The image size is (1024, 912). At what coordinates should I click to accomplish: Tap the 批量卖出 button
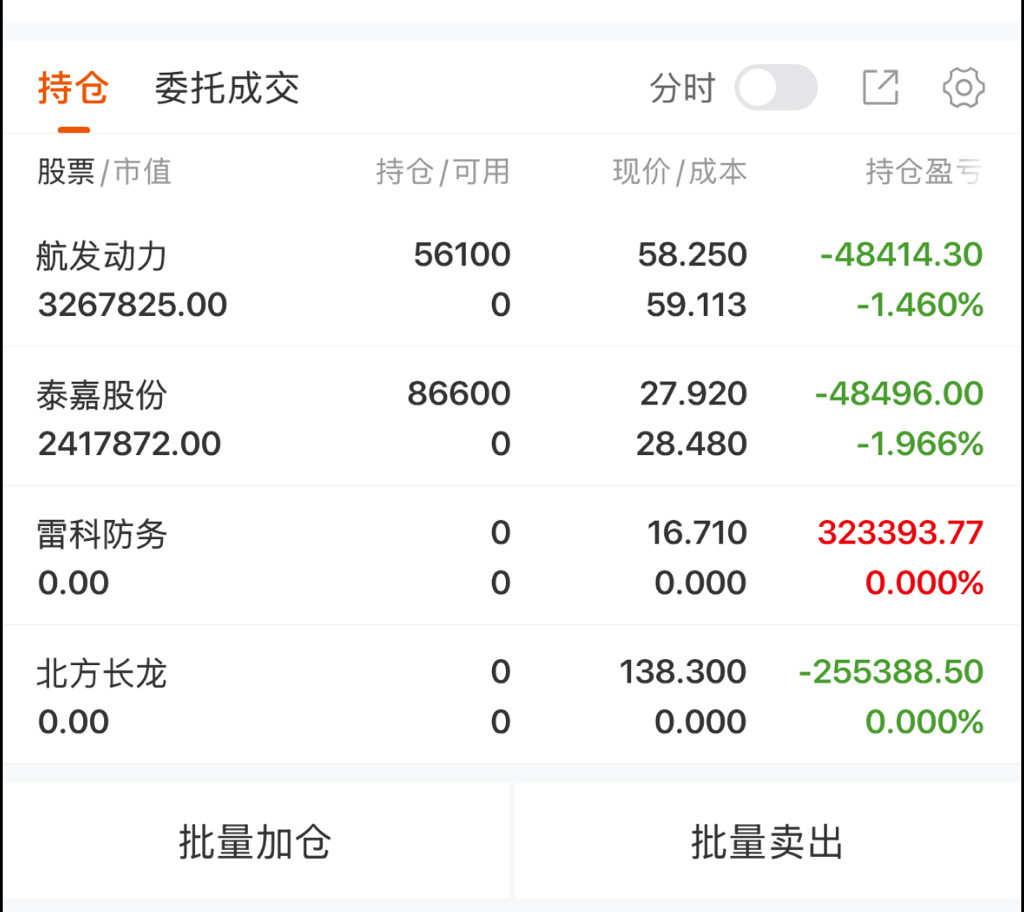pos(767,842)
